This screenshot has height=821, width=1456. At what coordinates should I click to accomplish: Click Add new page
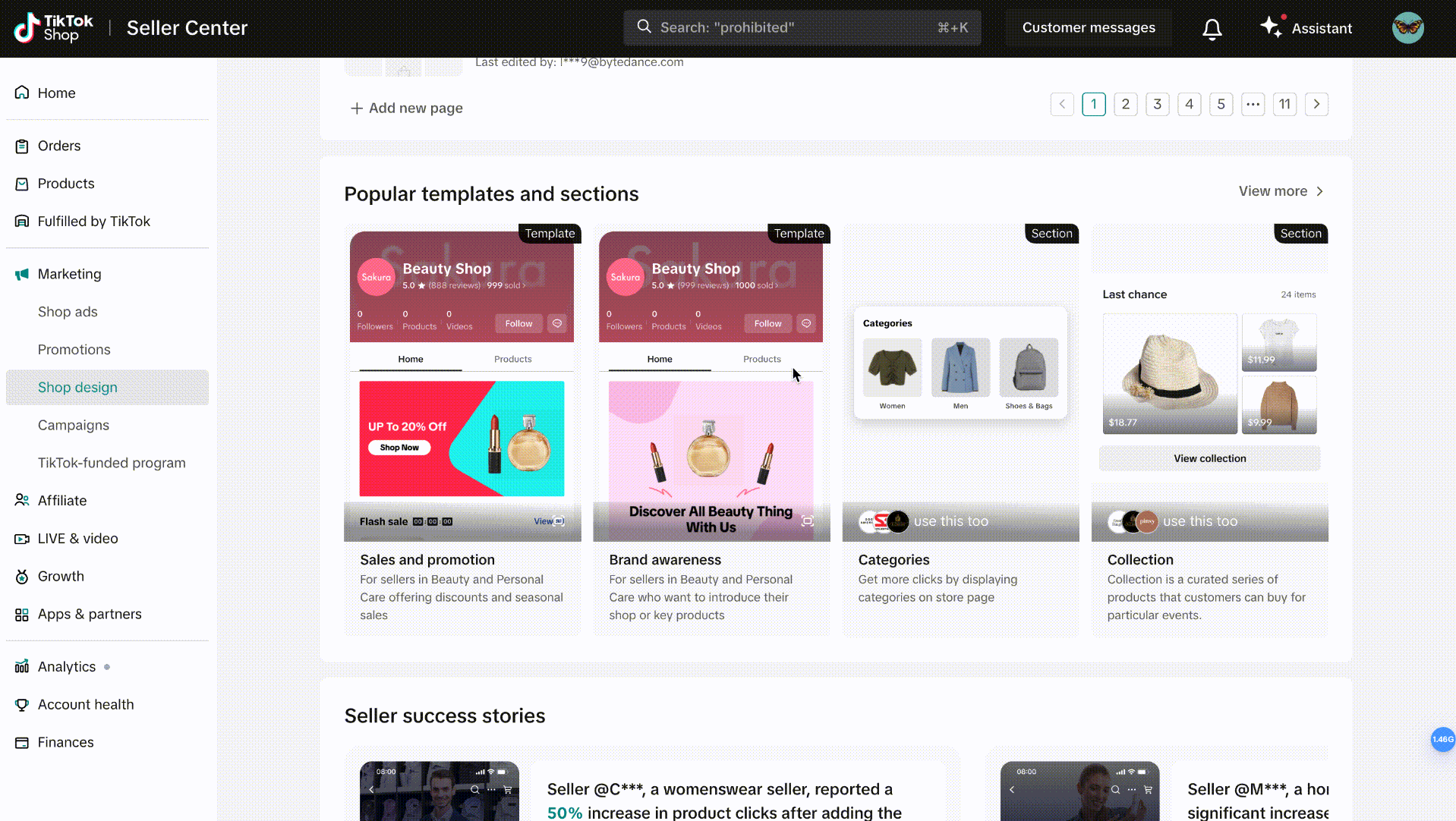pyautogui.click(x=407, y=108)
